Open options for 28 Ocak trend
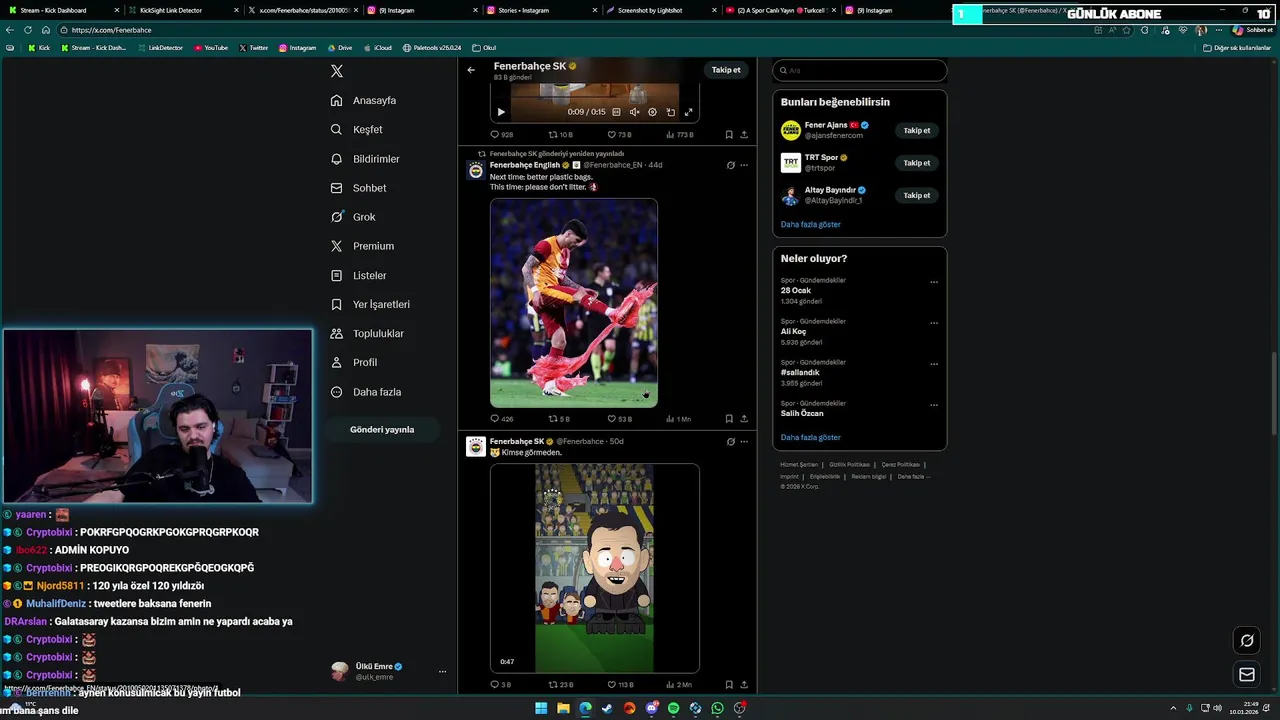Viewport: 1280px width, 720px height. point(934,282)
